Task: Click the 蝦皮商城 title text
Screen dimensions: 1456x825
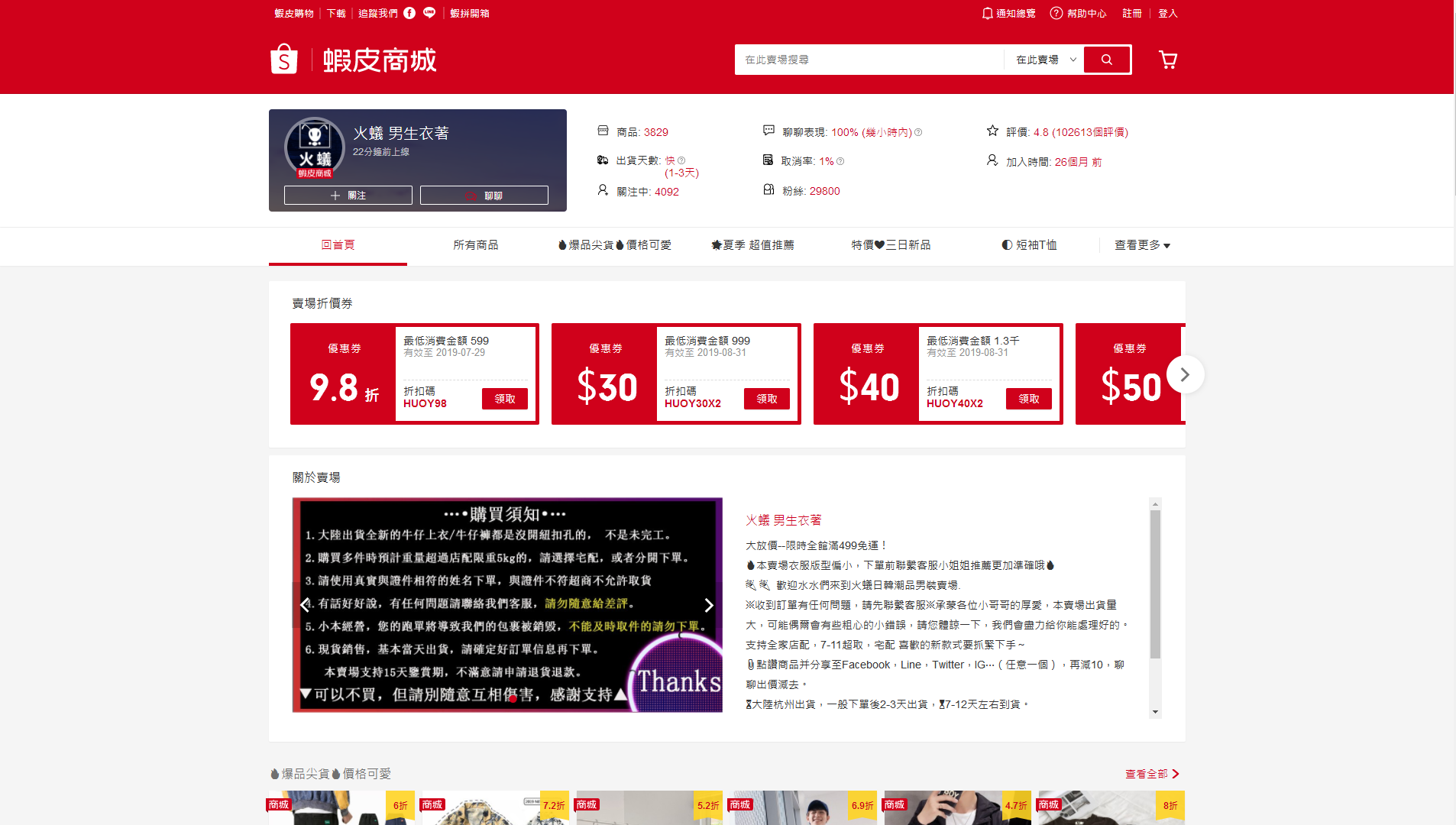Action: pos(380,60)
